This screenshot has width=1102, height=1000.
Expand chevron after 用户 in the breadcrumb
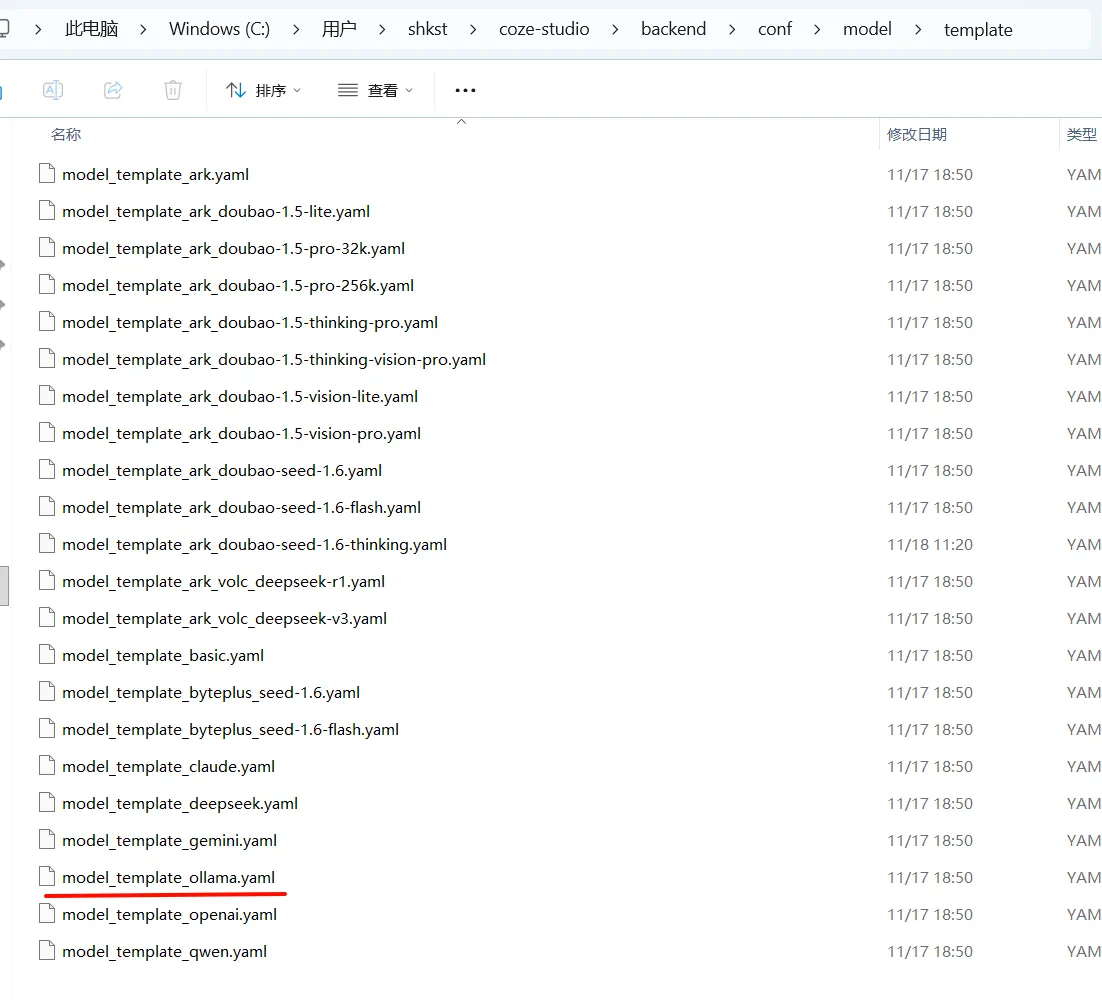382,30
